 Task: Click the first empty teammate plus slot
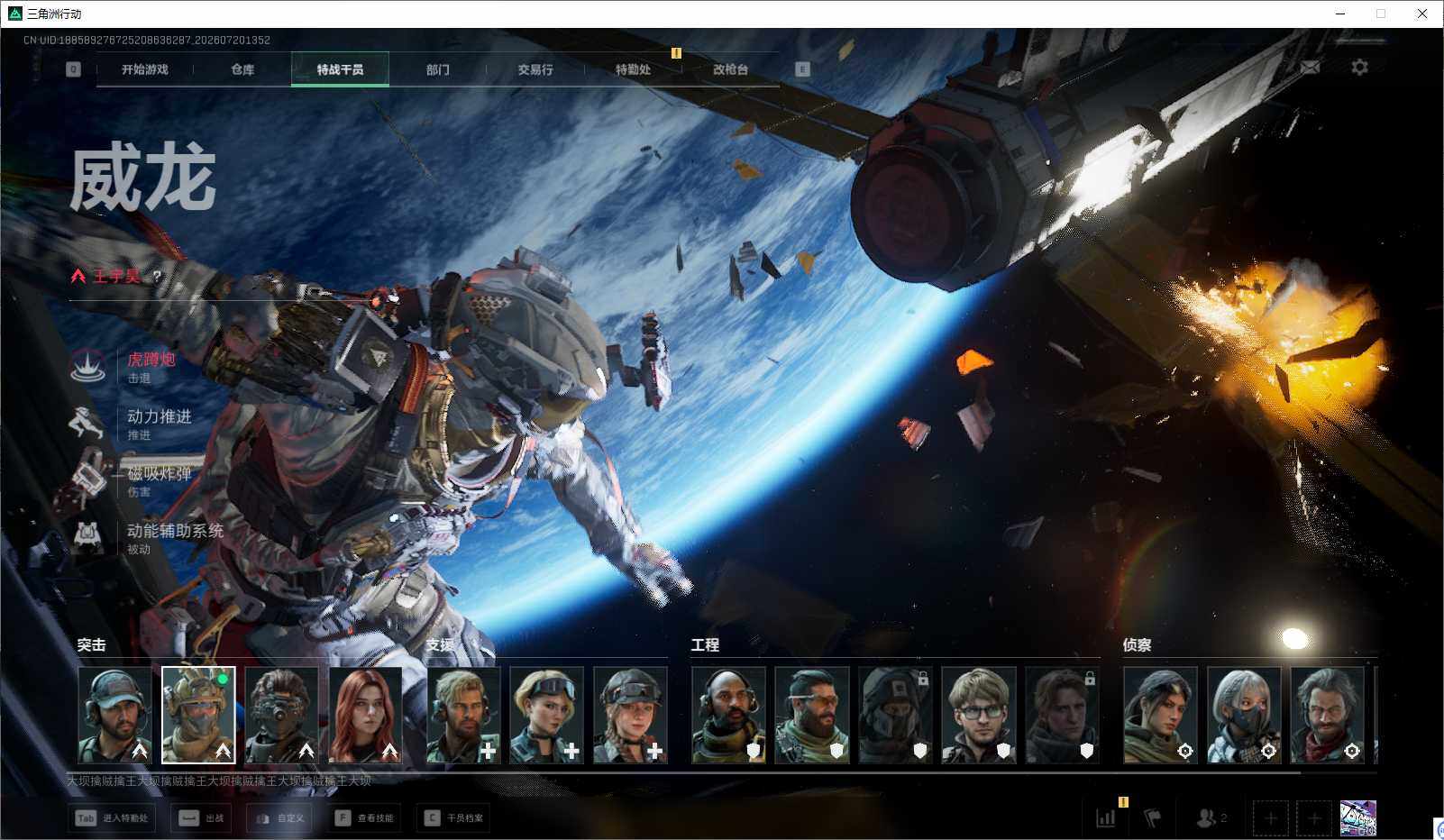point(1270,818)
